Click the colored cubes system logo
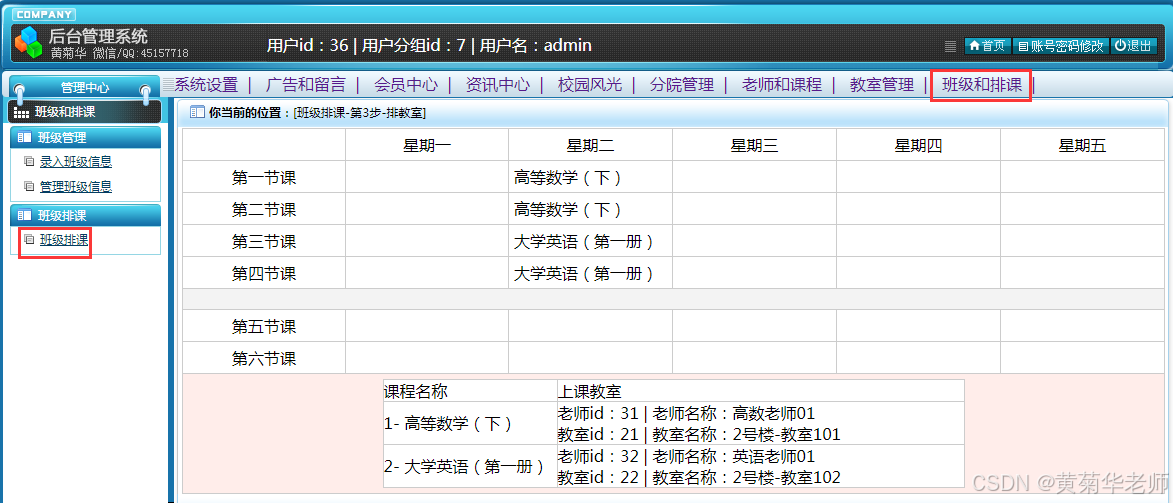This screenshot has height=503, width=1173. pyautogui.click(x=28, y=43)
